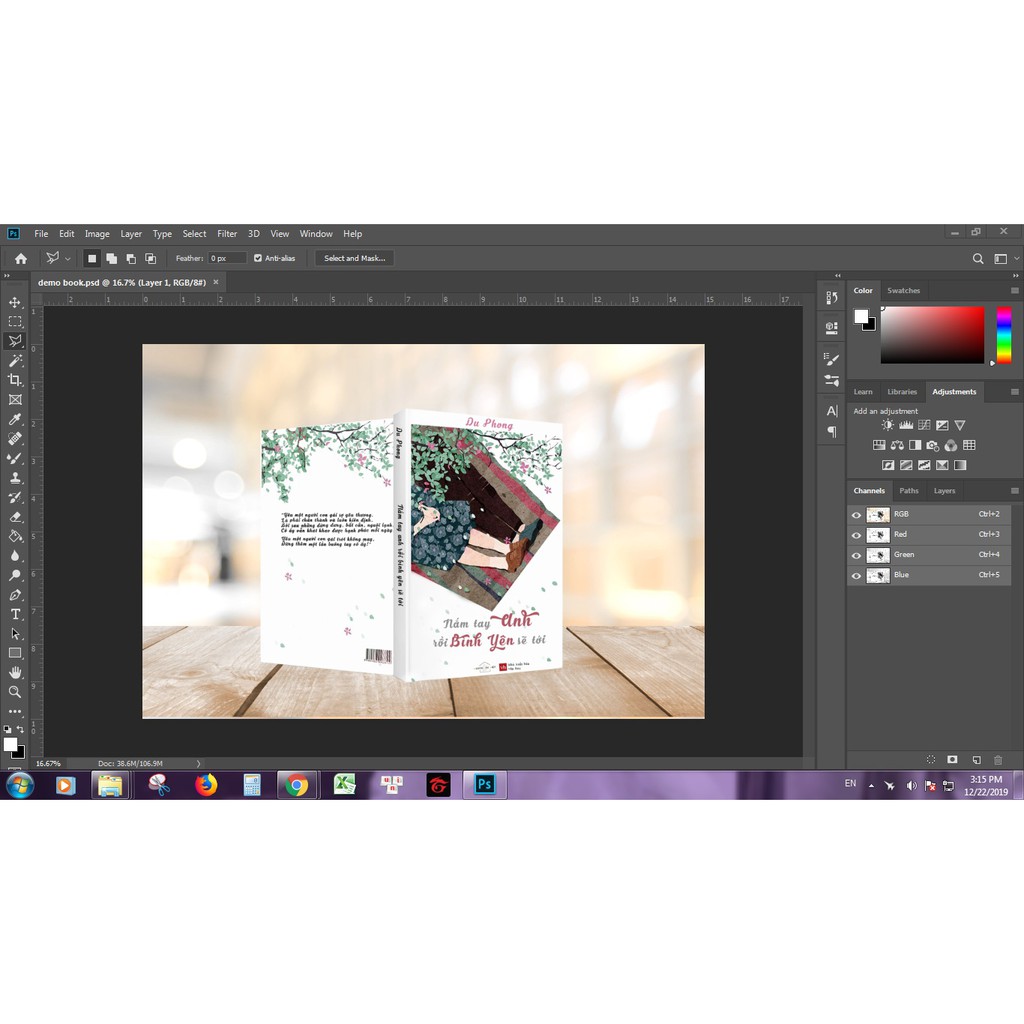1024x1024 pixels.
Task: Add a Brightness/Contrast adjustment
Action: tap(887, 425)
